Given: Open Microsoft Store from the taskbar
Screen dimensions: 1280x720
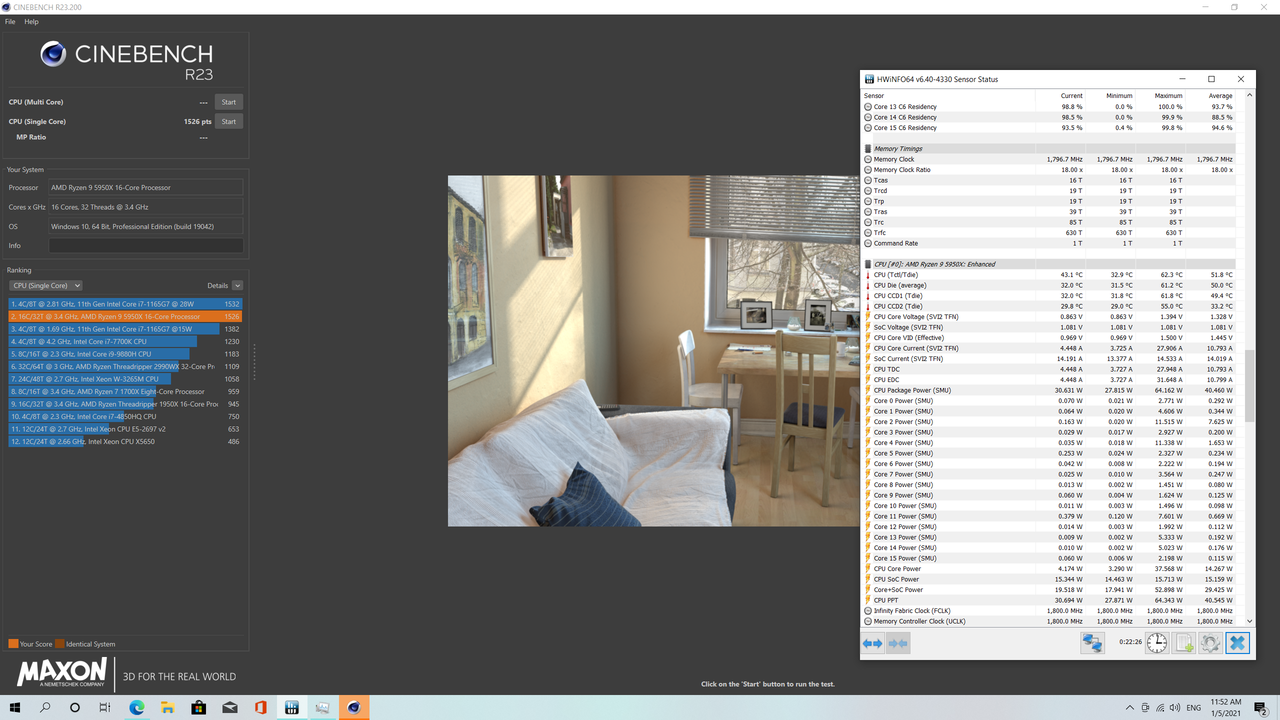Looking at the screenshot, I should point(199,708).
